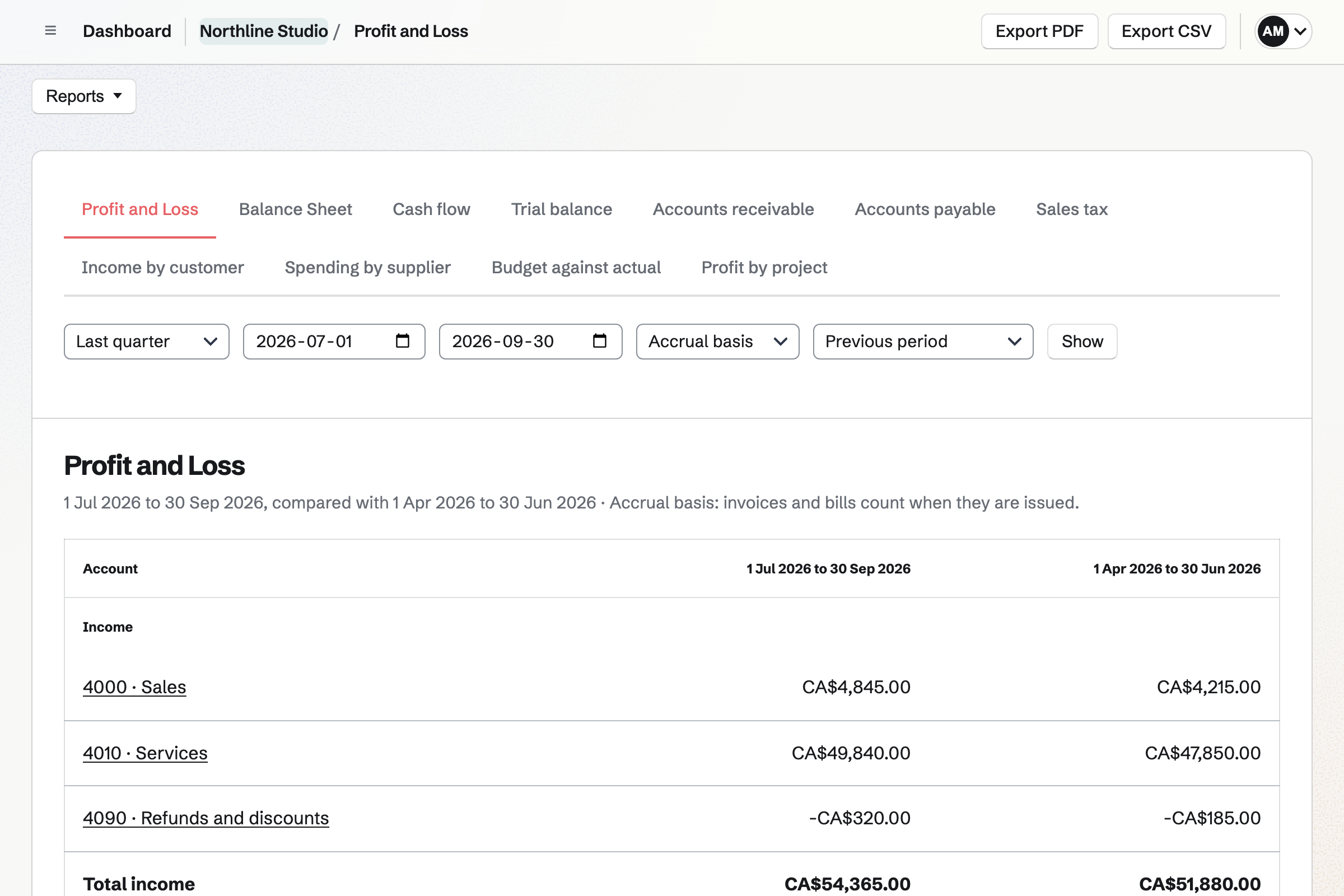Click the AM user avatar
The image size is (1344, 896).
tap(1272, 31)
